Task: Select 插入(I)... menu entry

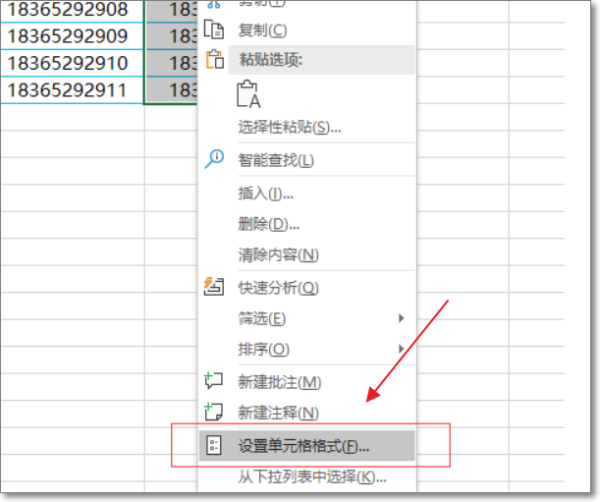Action: click(307, 193)
